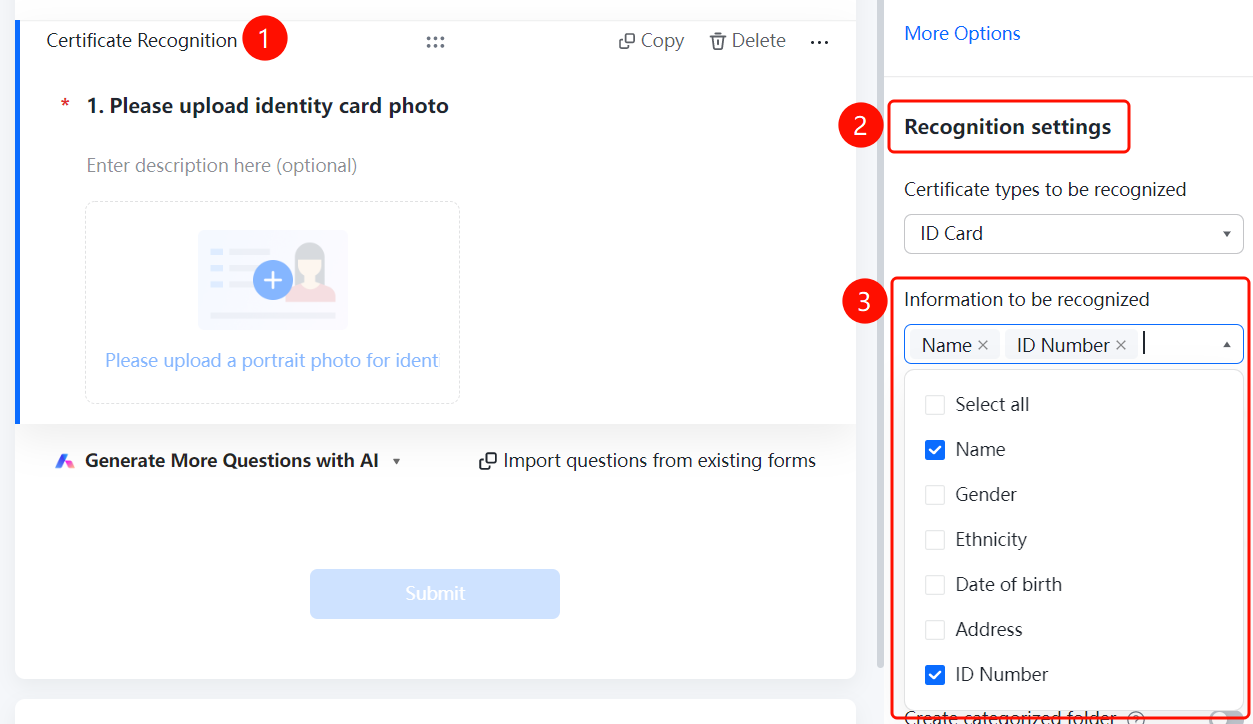Tick the Gender checkbox
The width and height of the screenshot is (1253, 724).
point(935,495)
